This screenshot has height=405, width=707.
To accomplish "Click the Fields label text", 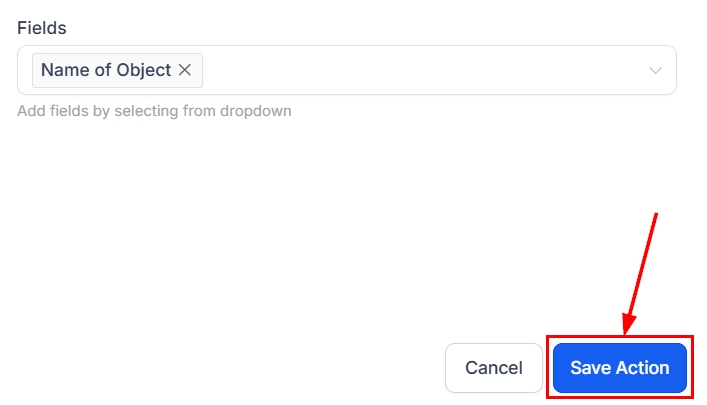I will click(x=42, y=28).
